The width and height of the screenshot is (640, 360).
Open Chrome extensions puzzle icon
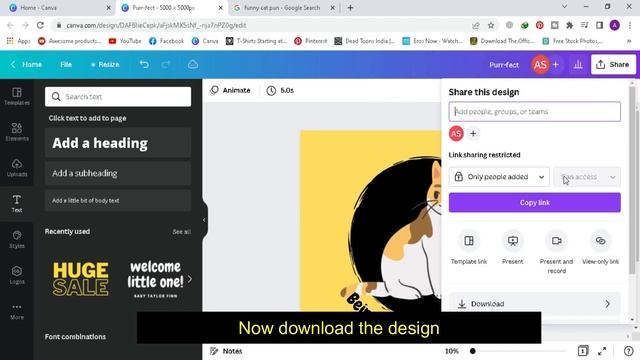(x=569, y=25)
